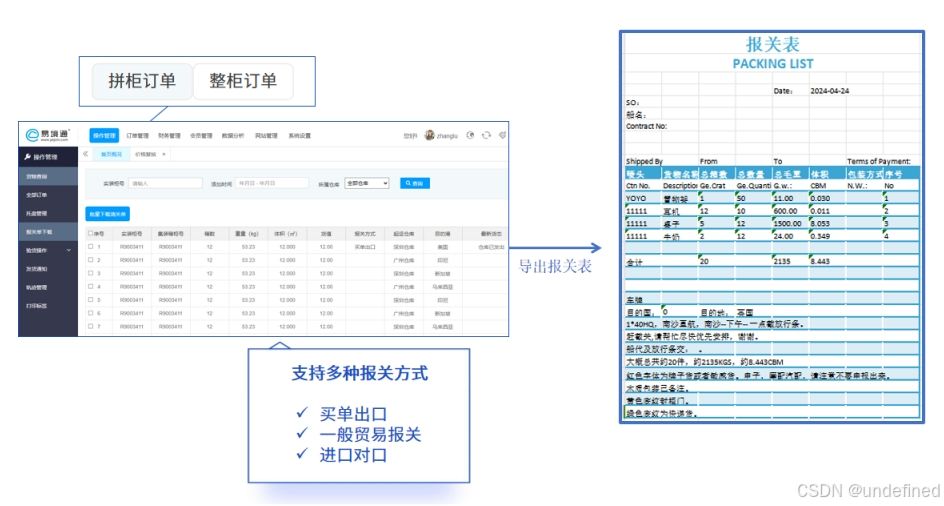The image size is (944, 506).
Task: Check the checkbox for row 2
Action: pos(90,260)
